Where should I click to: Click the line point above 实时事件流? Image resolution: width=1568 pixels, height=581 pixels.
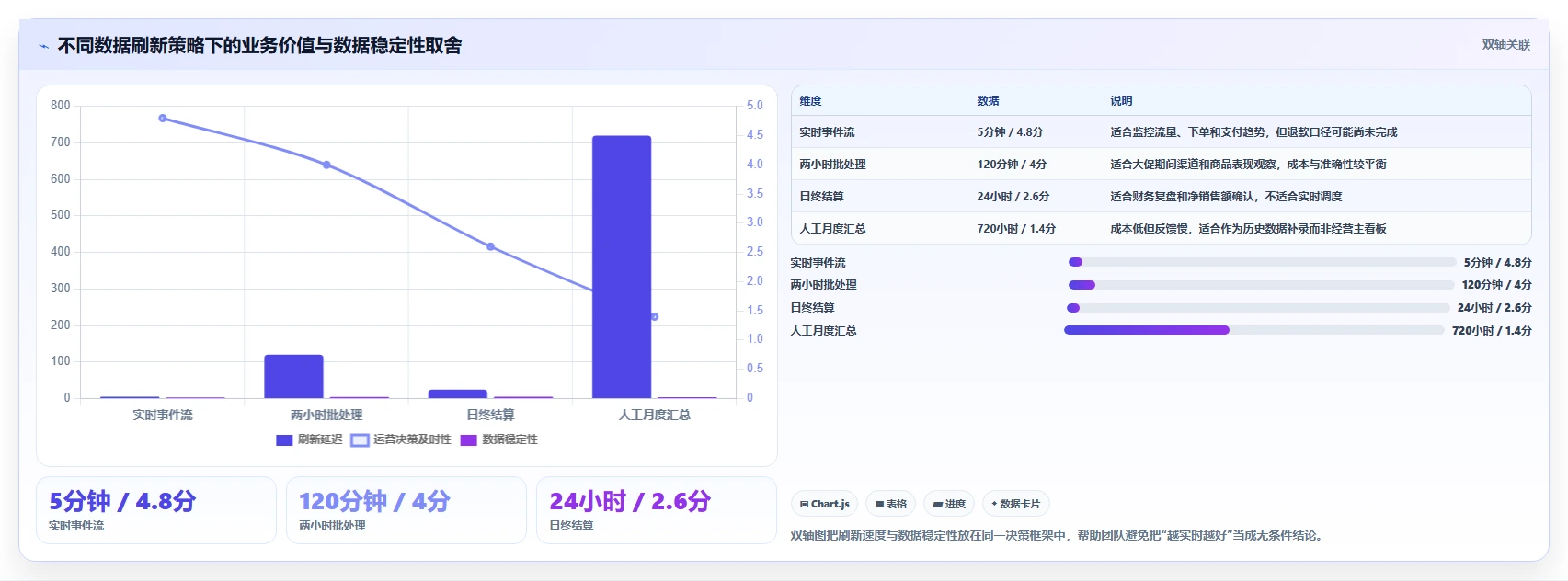[163, 118]
